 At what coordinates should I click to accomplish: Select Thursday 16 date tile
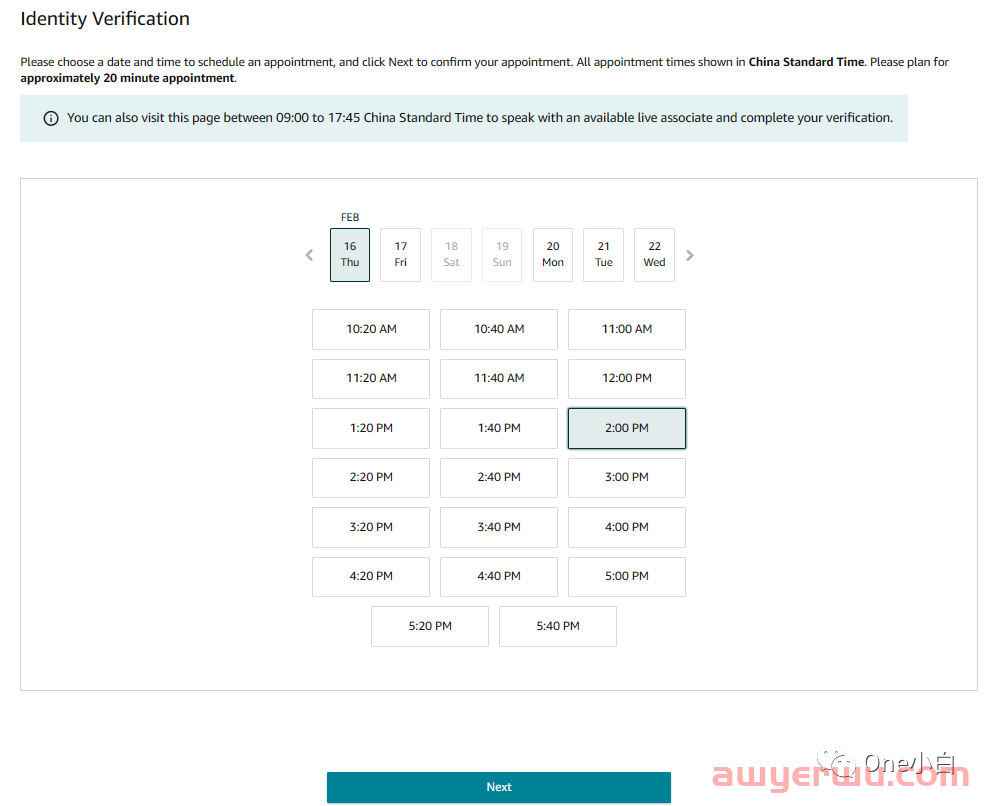click(350, 255)
